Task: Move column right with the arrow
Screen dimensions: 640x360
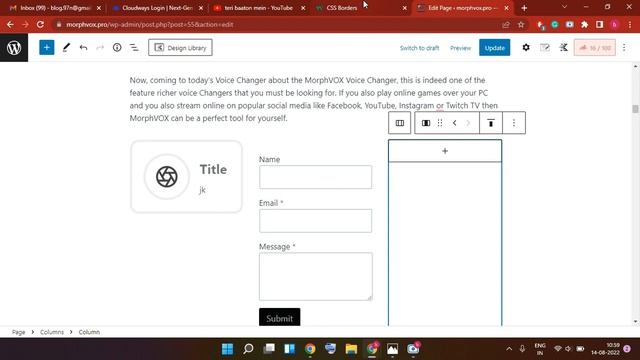Action: 468,123
